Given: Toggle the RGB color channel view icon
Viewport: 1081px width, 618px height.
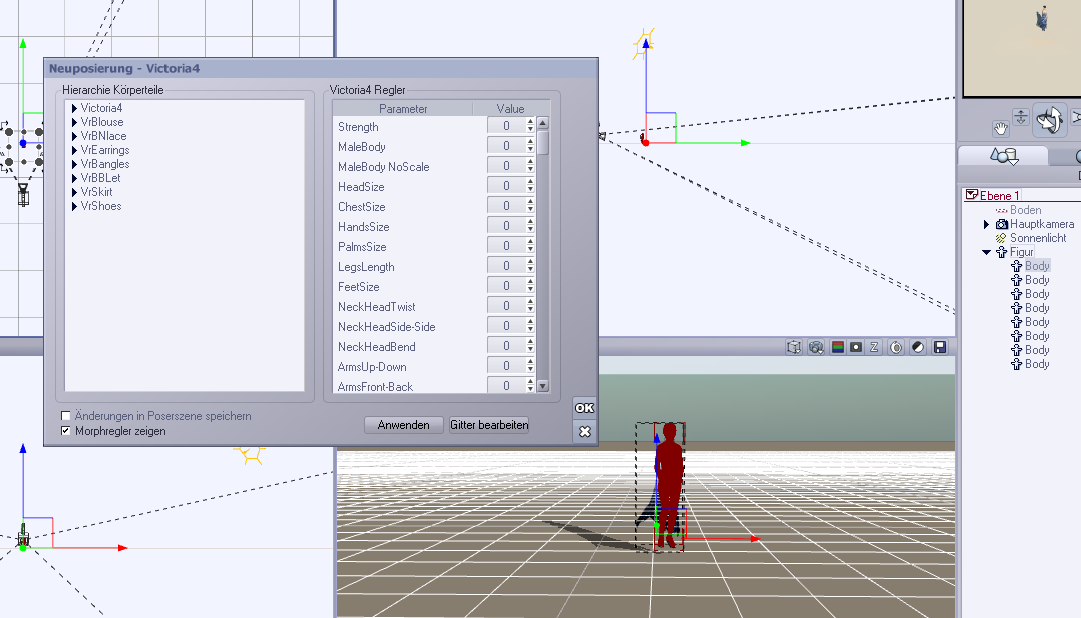Looking at the screenshot, I should (838, 347).
